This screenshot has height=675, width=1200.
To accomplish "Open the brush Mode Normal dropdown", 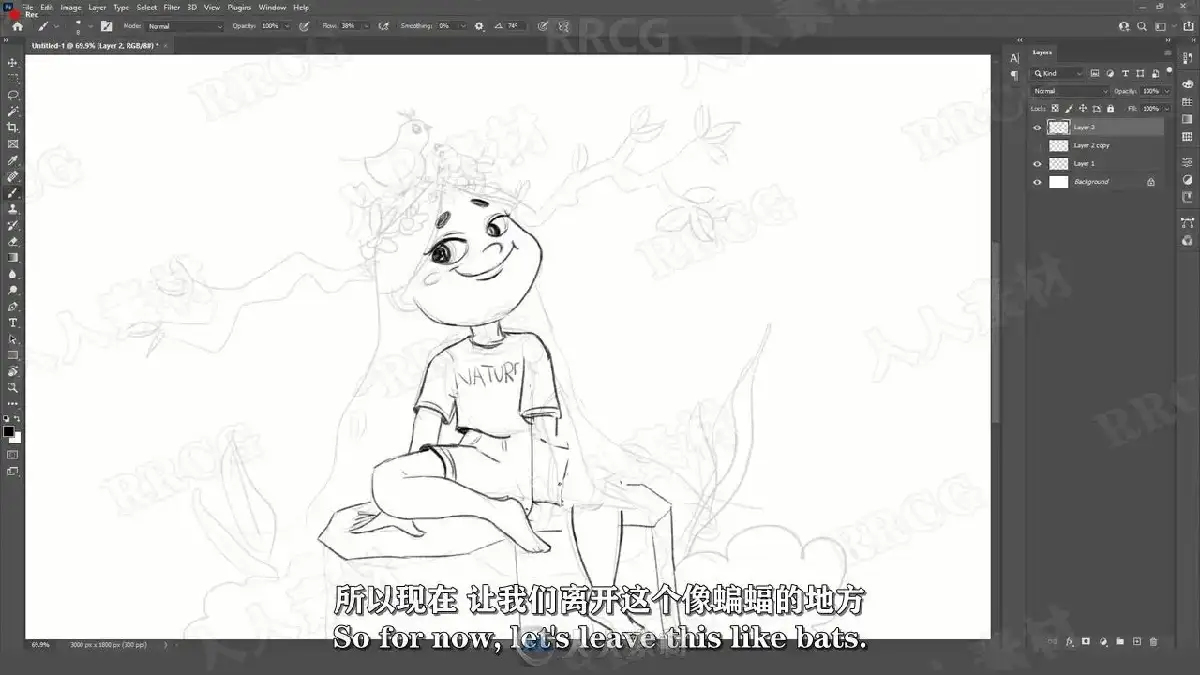I will pos(185,26).
